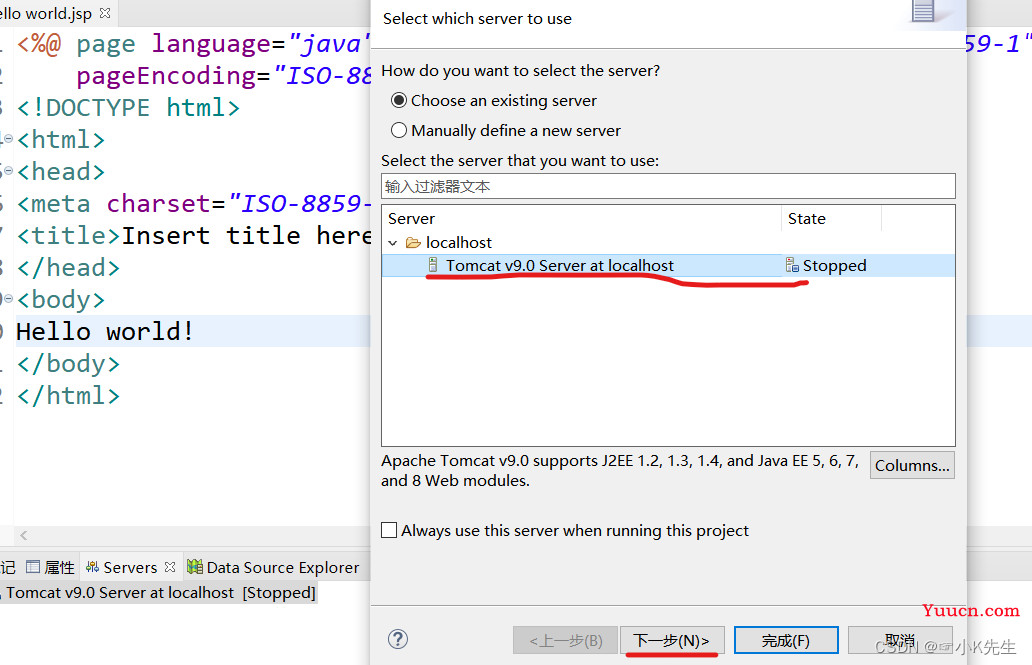The height and width of the screenshot is (665, 1032).
Task: Click the closing </body> tag
Action: [x=68, y=363]
